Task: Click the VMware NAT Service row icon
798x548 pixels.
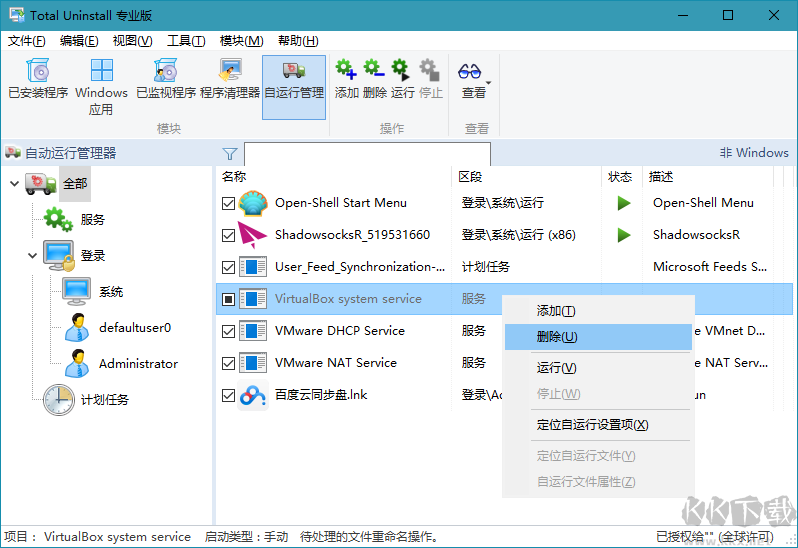Action: tap(253, 363)
